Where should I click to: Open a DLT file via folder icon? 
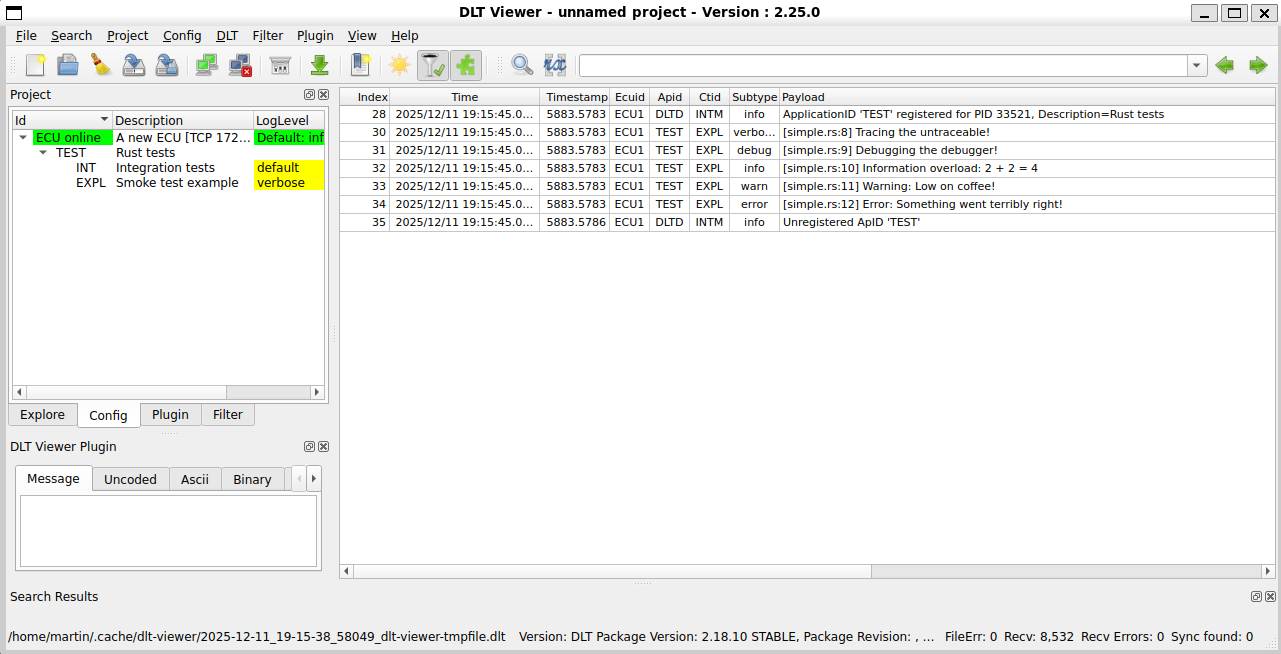point(67,66)
